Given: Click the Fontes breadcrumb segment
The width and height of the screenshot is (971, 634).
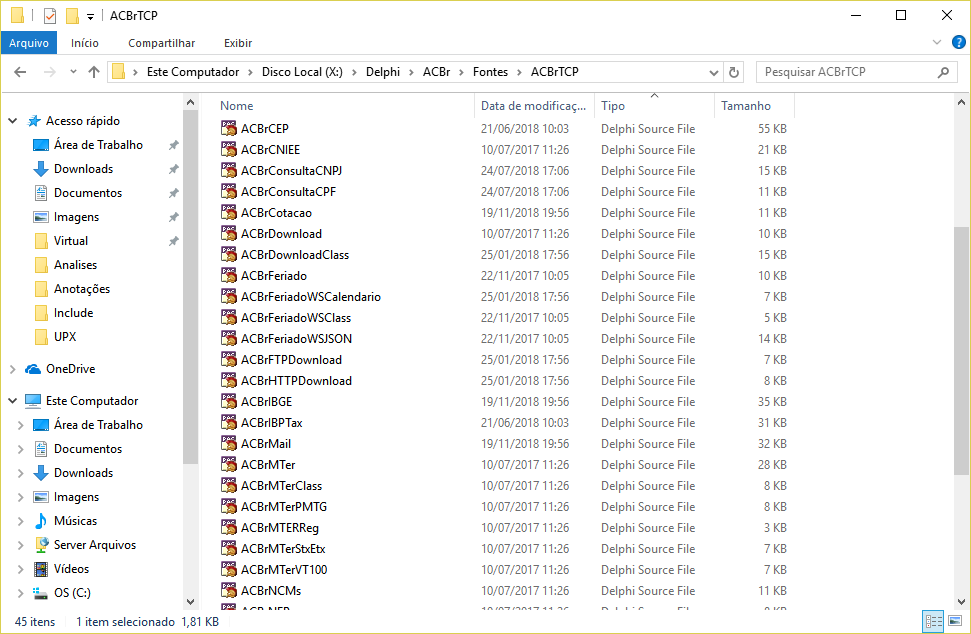Looking at the screenshot, I should (490, 72).
